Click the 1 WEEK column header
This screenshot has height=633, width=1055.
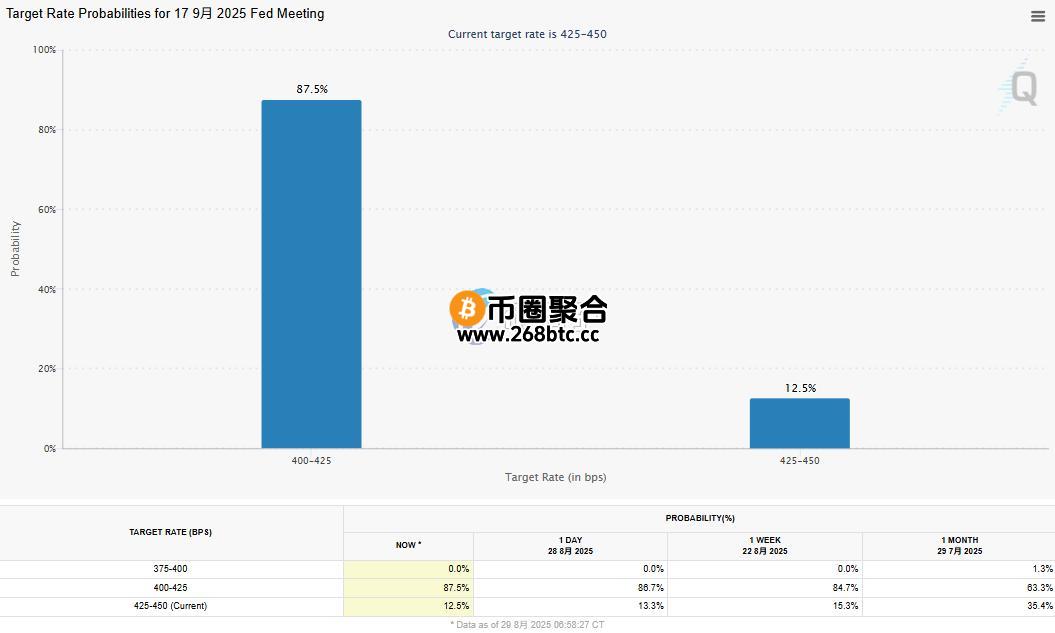click(764, 546)
